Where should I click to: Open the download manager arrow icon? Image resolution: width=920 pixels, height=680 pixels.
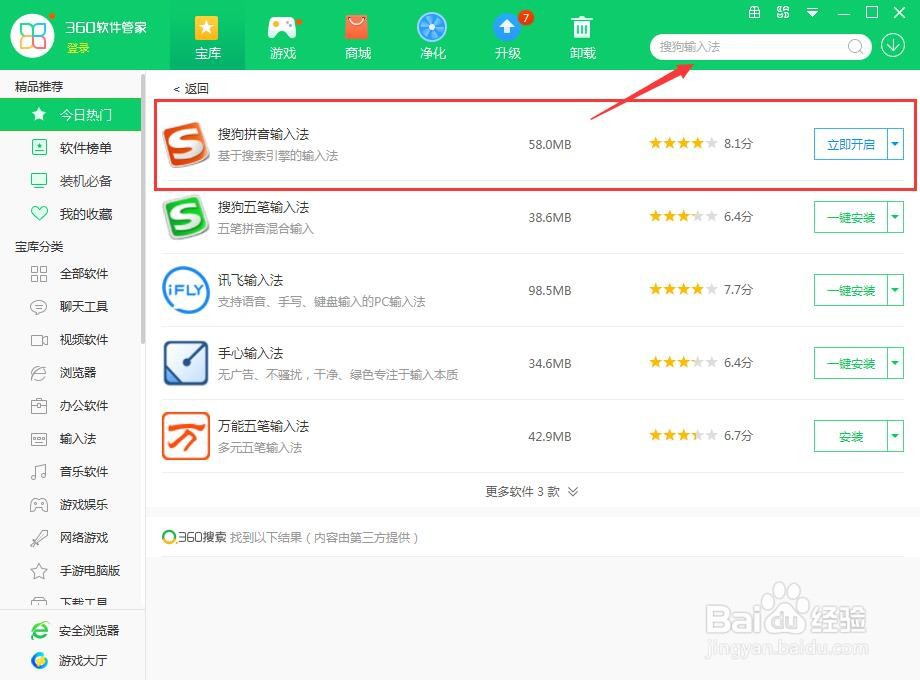892,46
